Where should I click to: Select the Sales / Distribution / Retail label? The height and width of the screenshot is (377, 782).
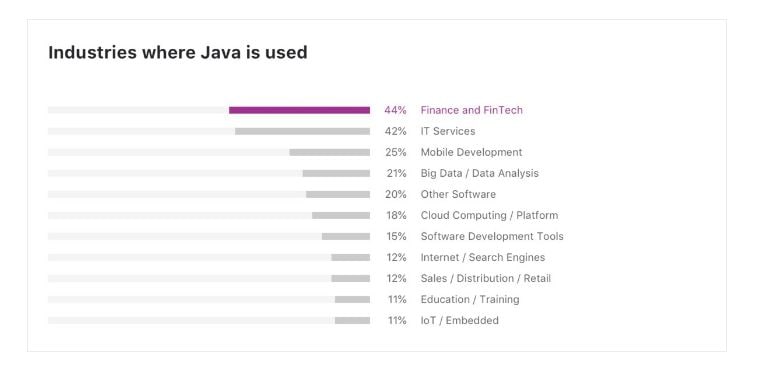coord(486,278)
